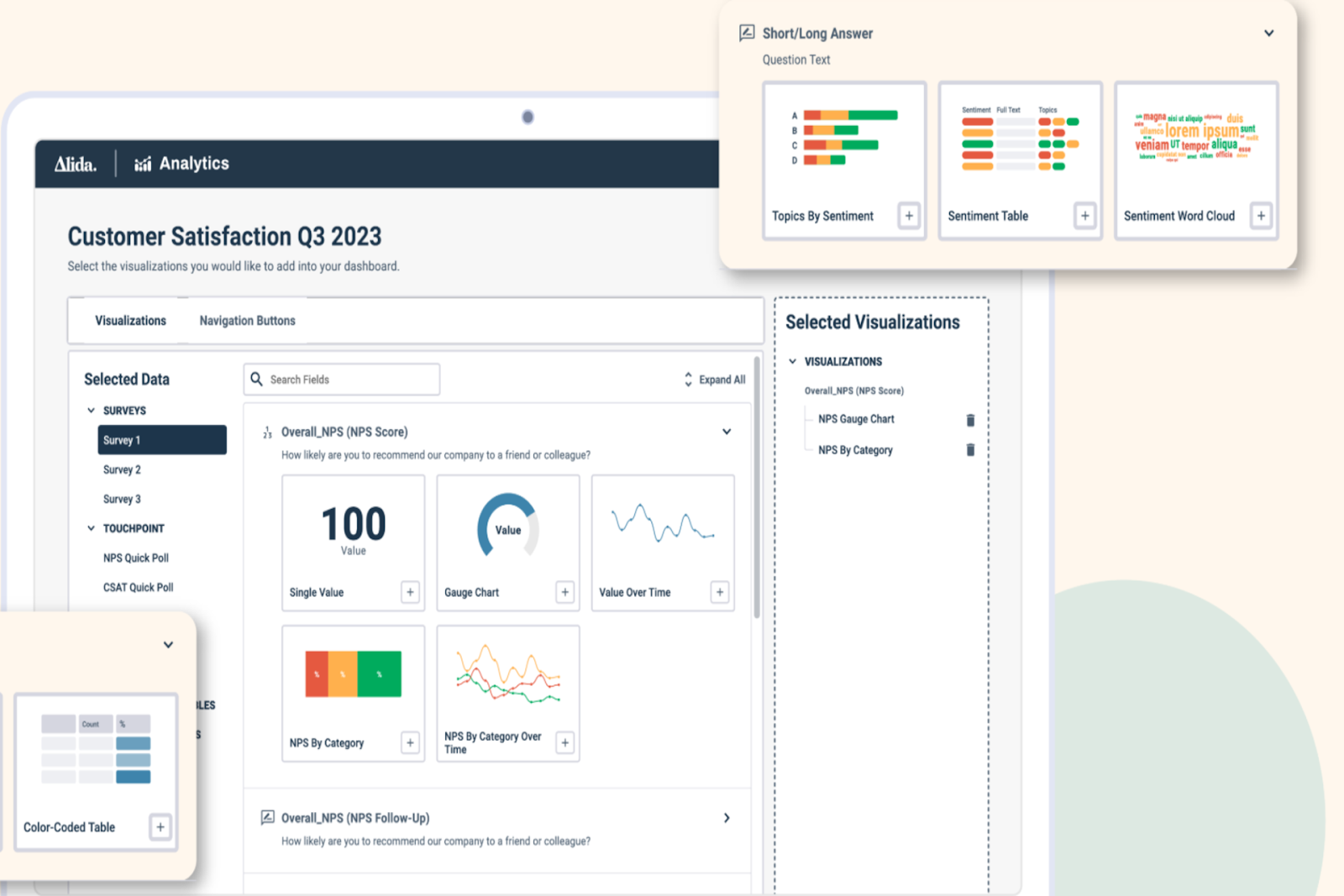
Task: Add the Value Over Time visualization
Action: [x=720, y=592]
